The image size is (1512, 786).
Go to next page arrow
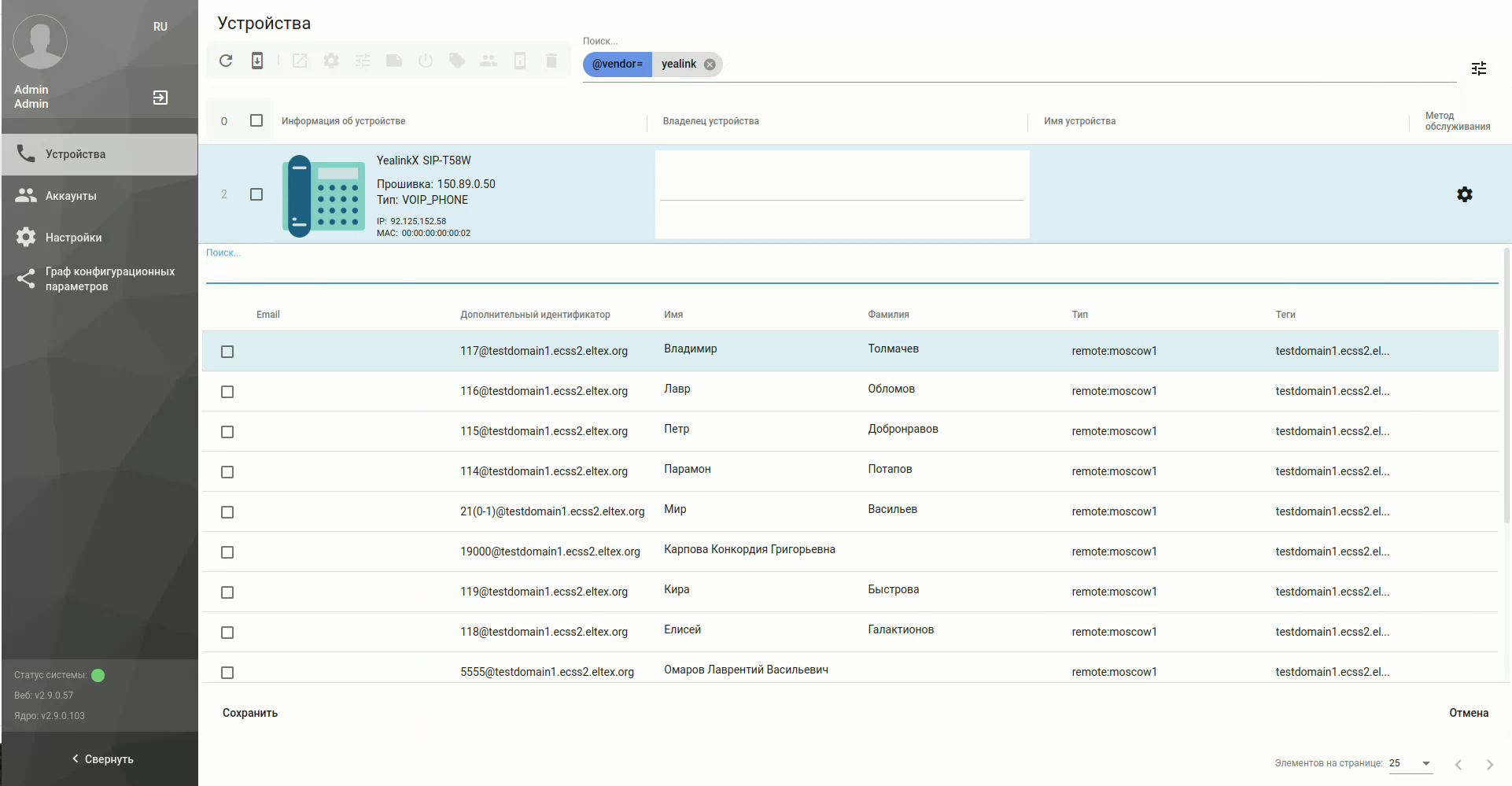pyautogui.click(x=1489, y=764)
